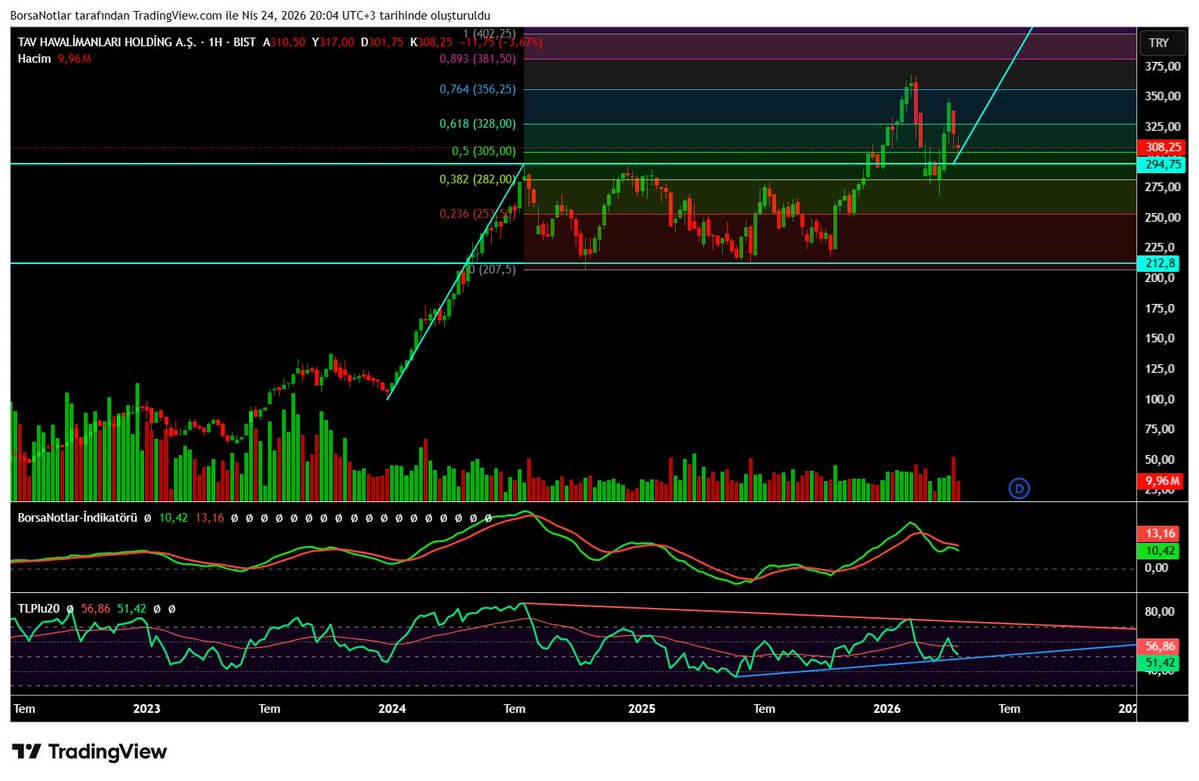Click the 2024 label on time axis

click(x=392, y=709)
